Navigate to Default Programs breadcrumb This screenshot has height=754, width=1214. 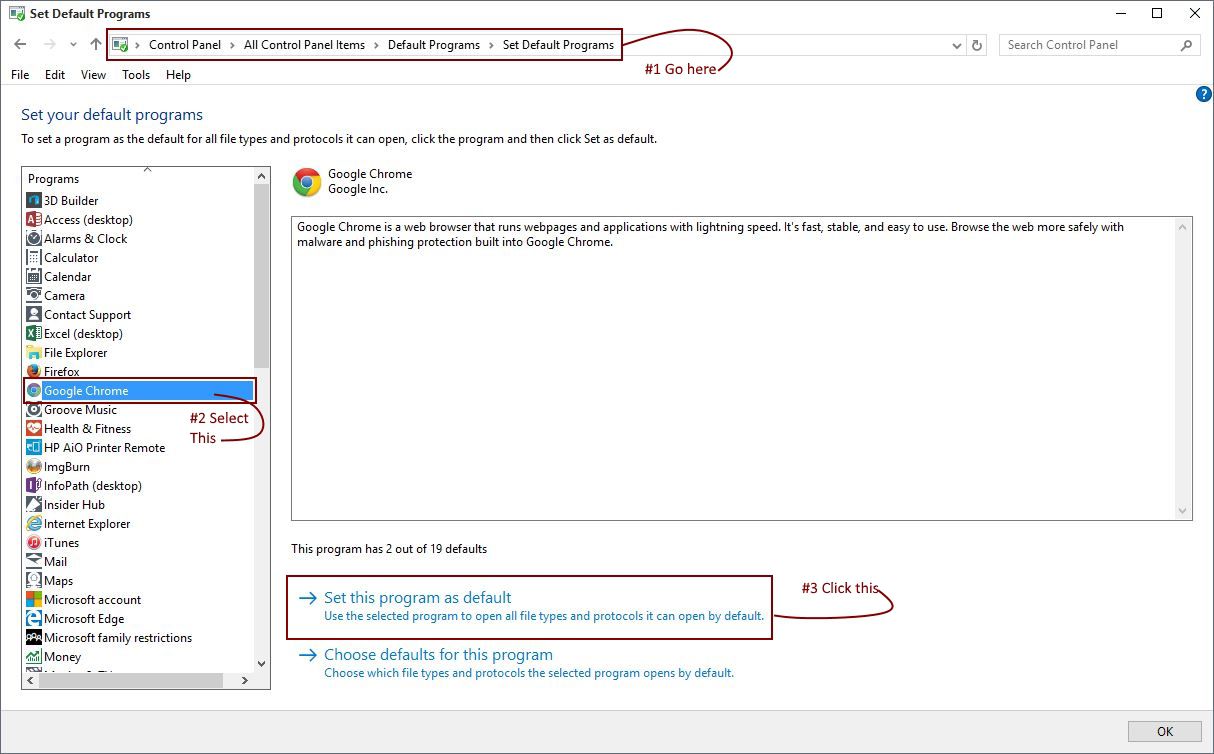434,45
